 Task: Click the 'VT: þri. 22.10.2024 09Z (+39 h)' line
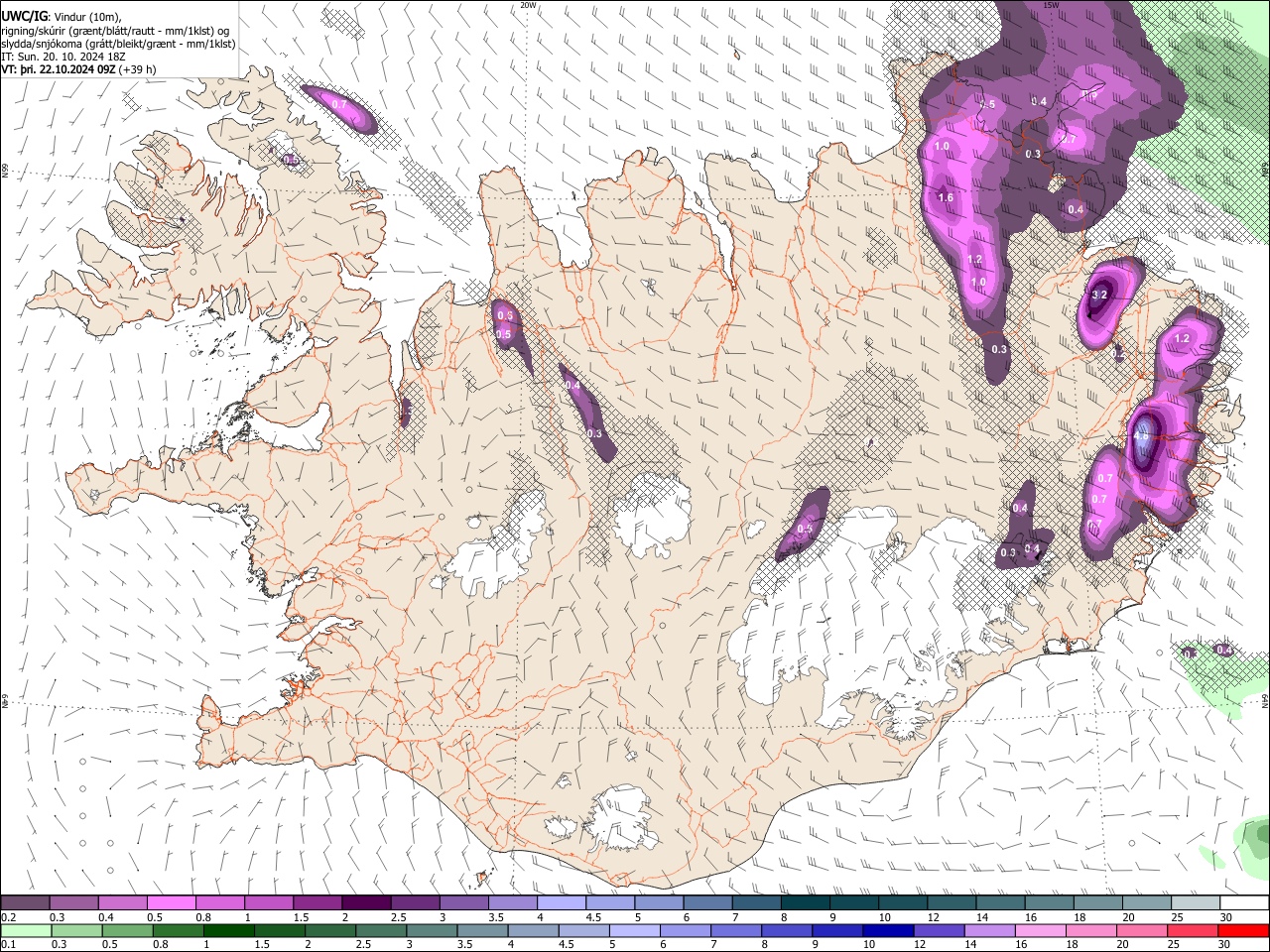(78, 69)
